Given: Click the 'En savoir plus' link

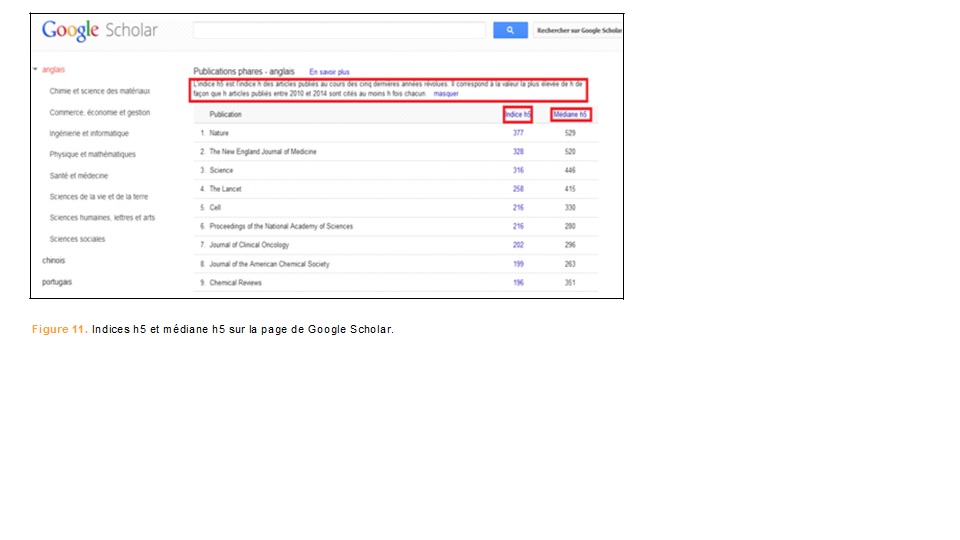Looking at the screenshot, I should tap(329, 72).
